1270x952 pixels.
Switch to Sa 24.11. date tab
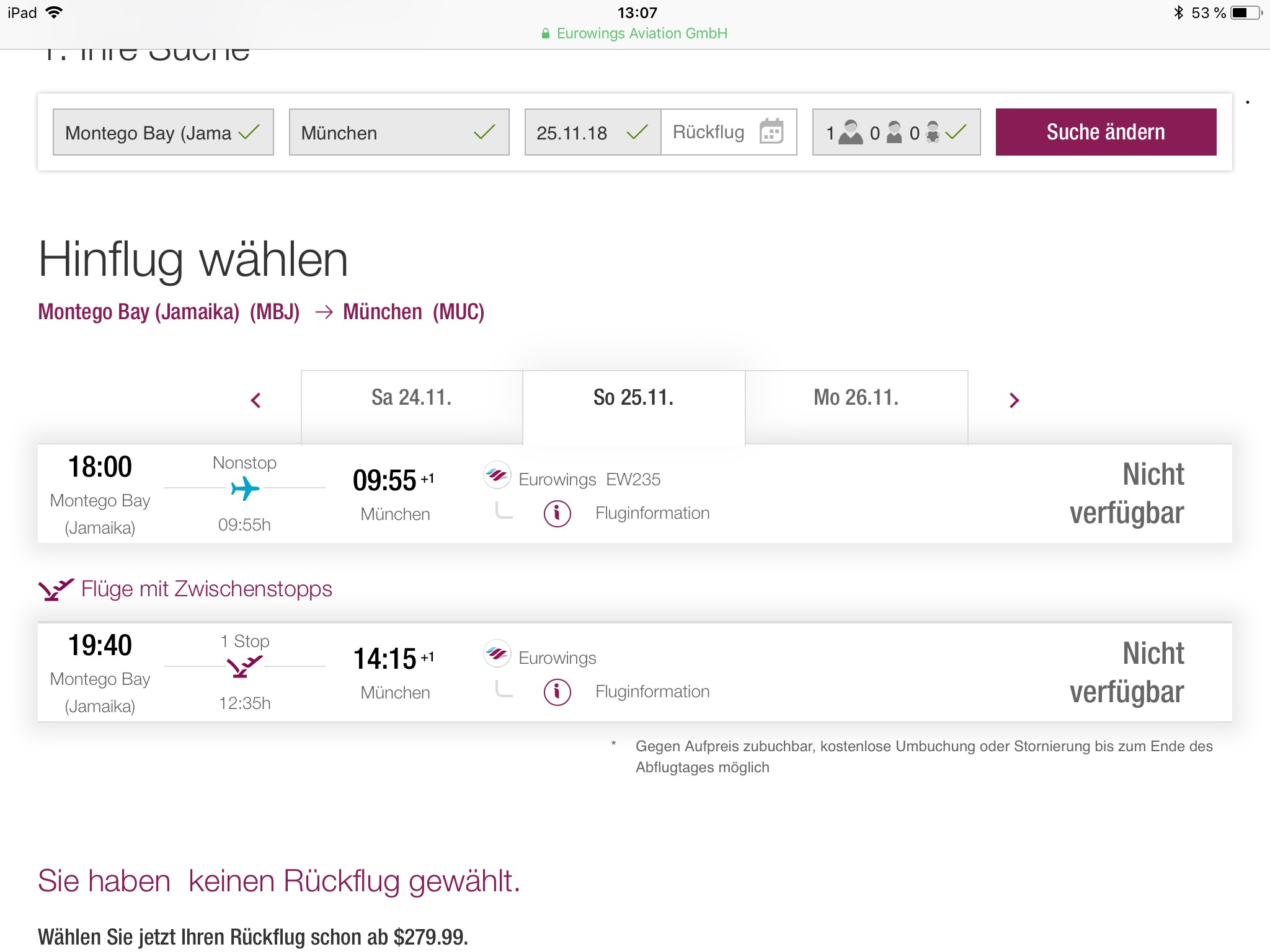tap(412, 399)
